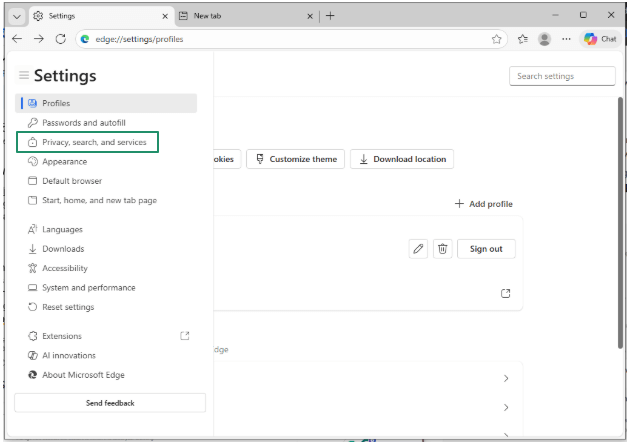The height and width of the screenshot is (443, 630).
Task: Open the profile avatar menu
Action: point(544,39)
